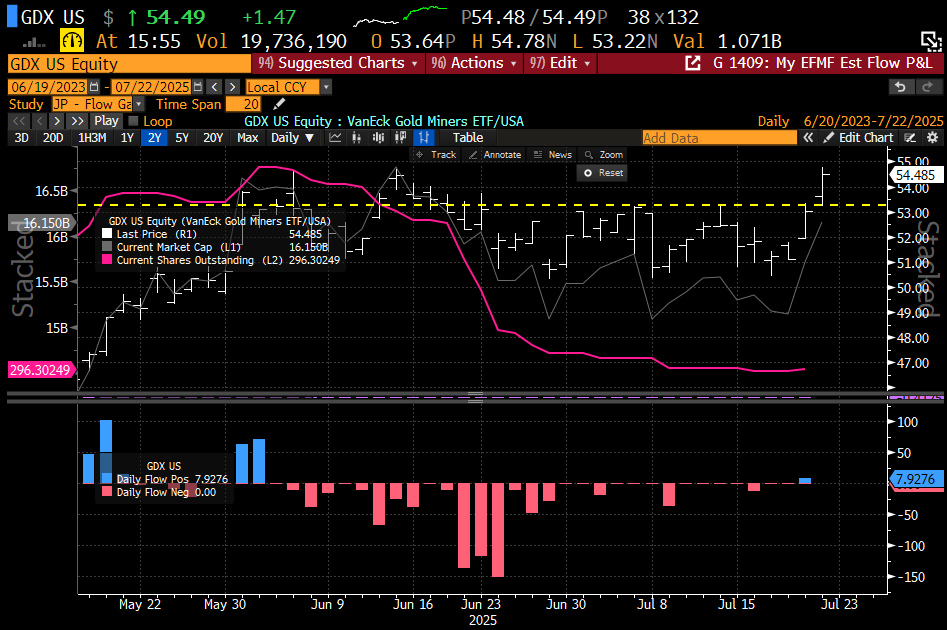Shift date range forward with right arrow
Screen dimensions: 947x630
pyautogui.click(x=233, y=87)
